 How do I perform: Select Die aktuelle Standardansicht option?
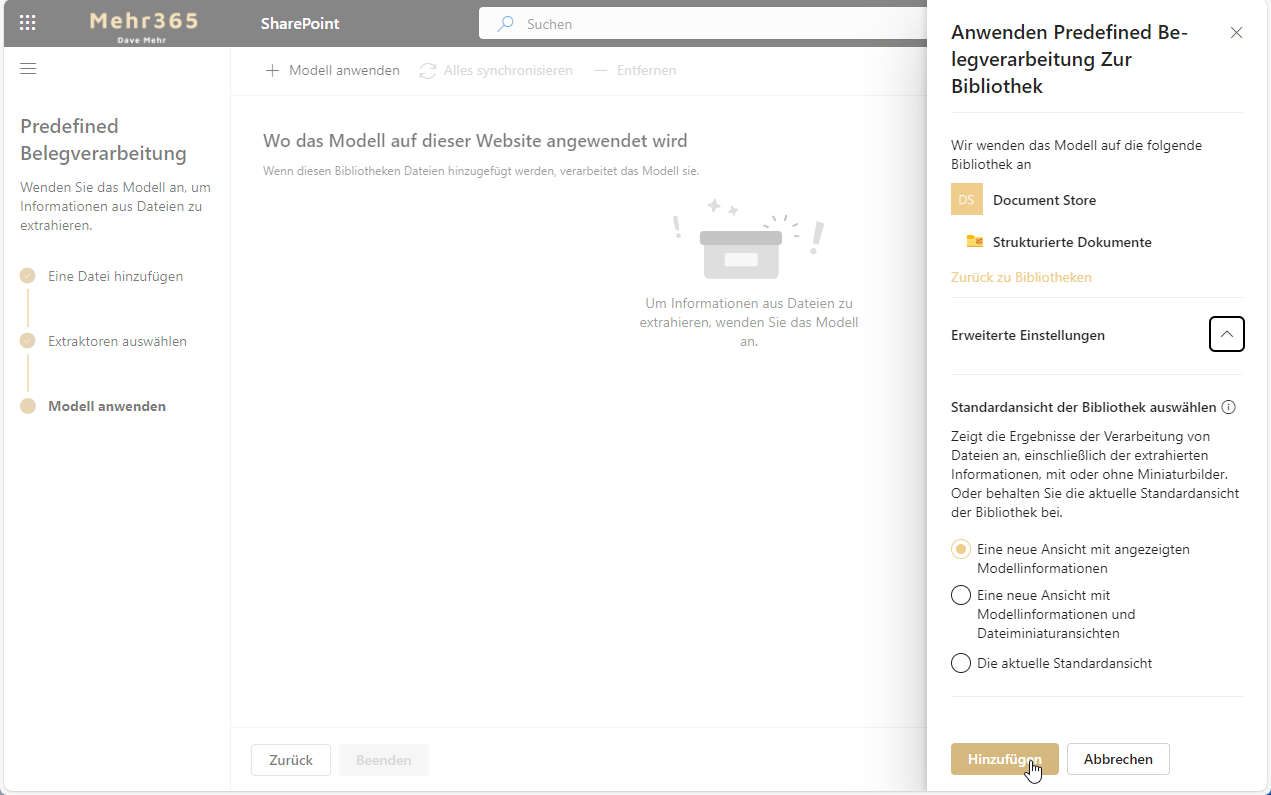point(961,663)
